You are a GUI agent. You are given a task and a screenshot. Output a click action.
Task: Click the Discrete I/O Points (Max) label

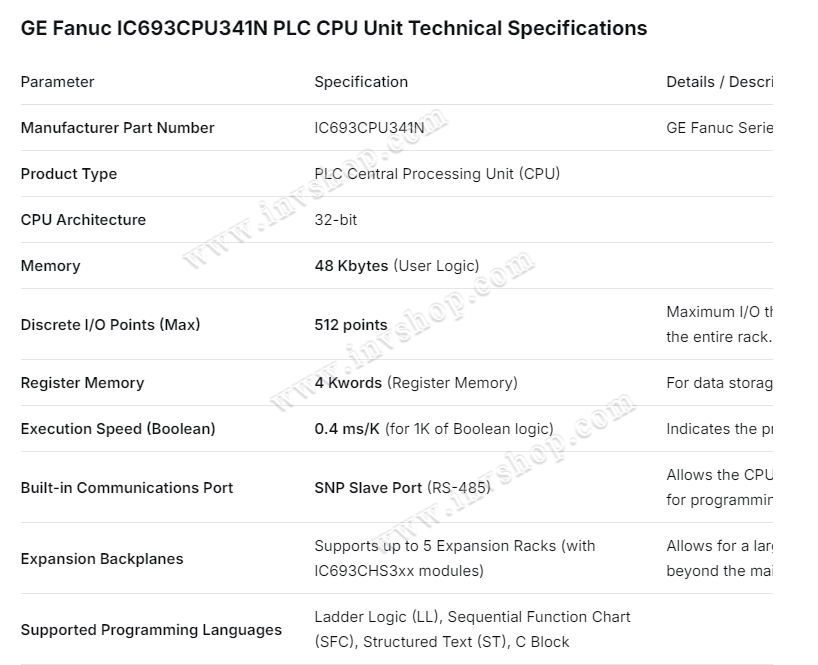(x=110, y=325)
